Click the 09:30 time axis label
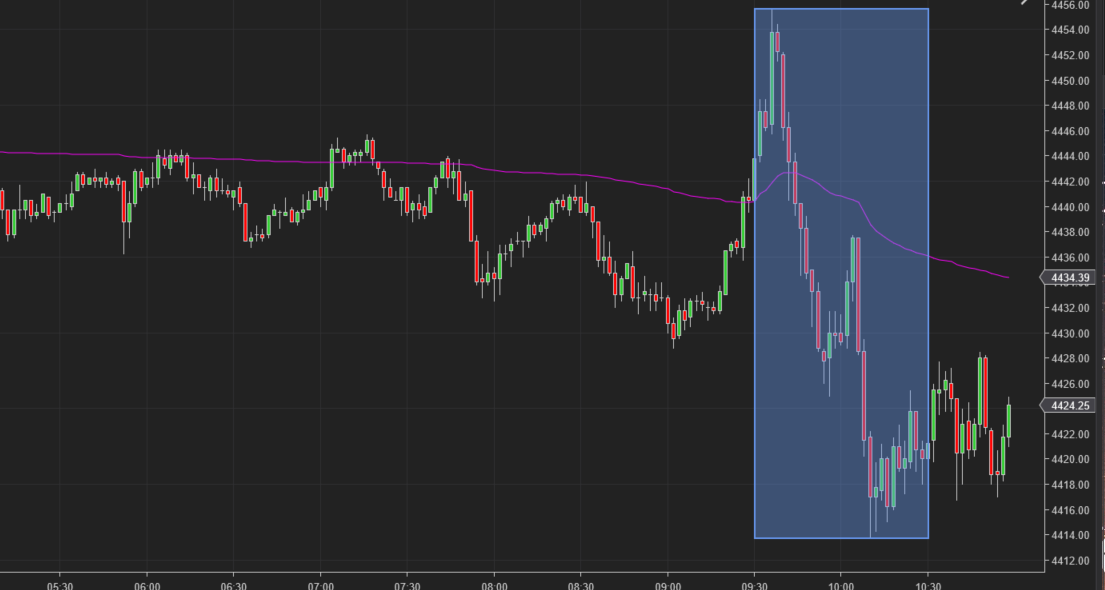Viewport: 1105px width, 590px height. coord(754,586)
